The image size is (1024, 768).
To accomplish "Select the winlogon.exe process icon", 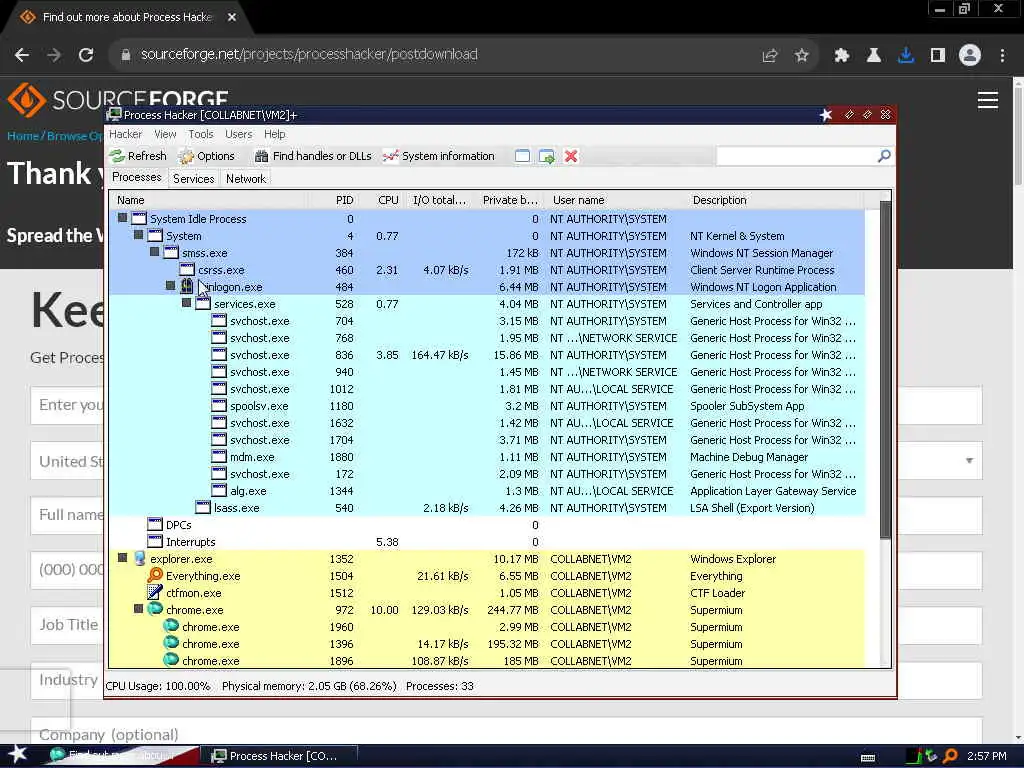I will pos(187,286).
